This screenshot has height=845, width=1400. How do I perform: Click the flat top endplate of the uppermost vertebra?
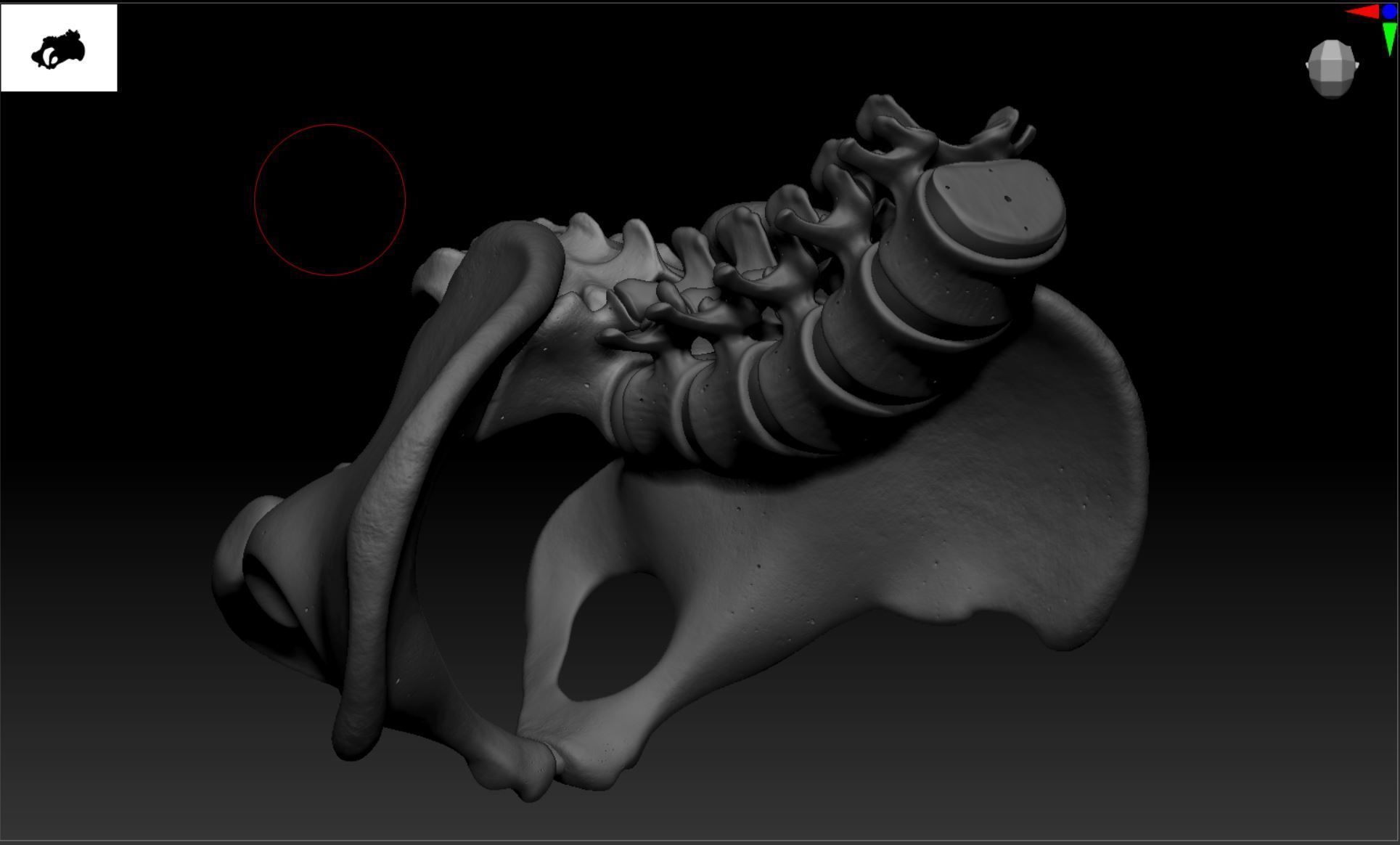pyautogui.click(x=994, y=202)
